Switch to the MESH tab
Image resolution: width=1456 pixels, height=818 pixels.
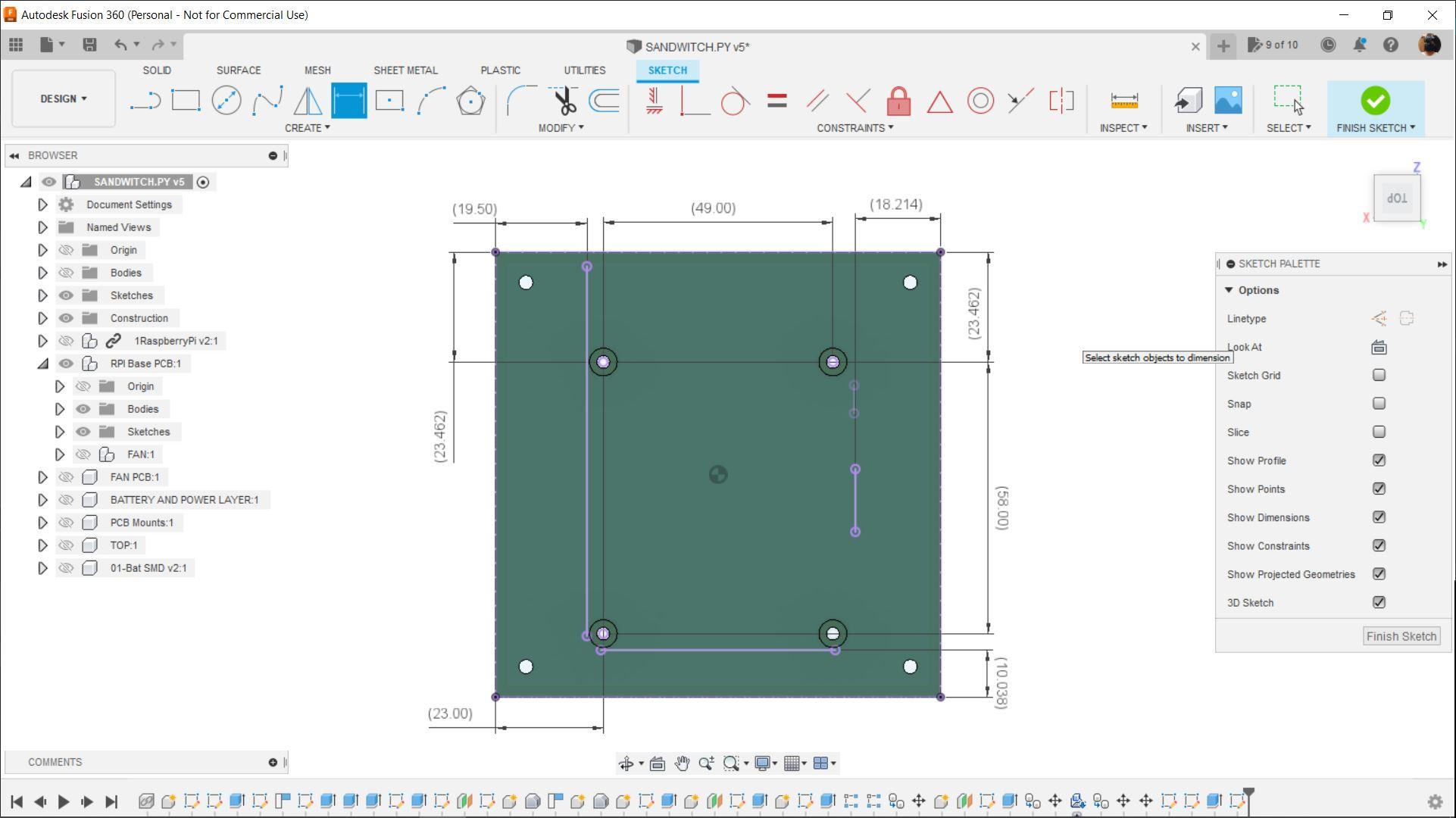point(317,70)
